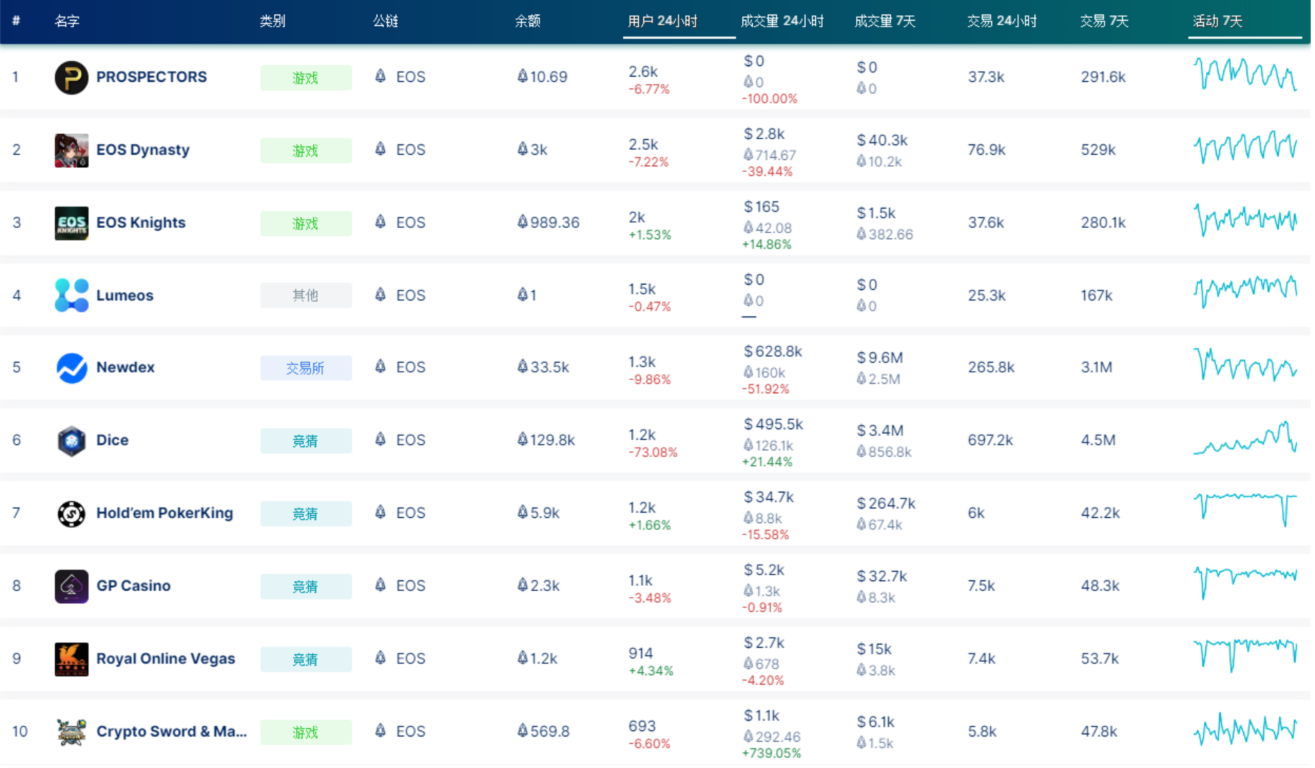
Task: Sort by the 公链 column header
Action: coord(385,21)
